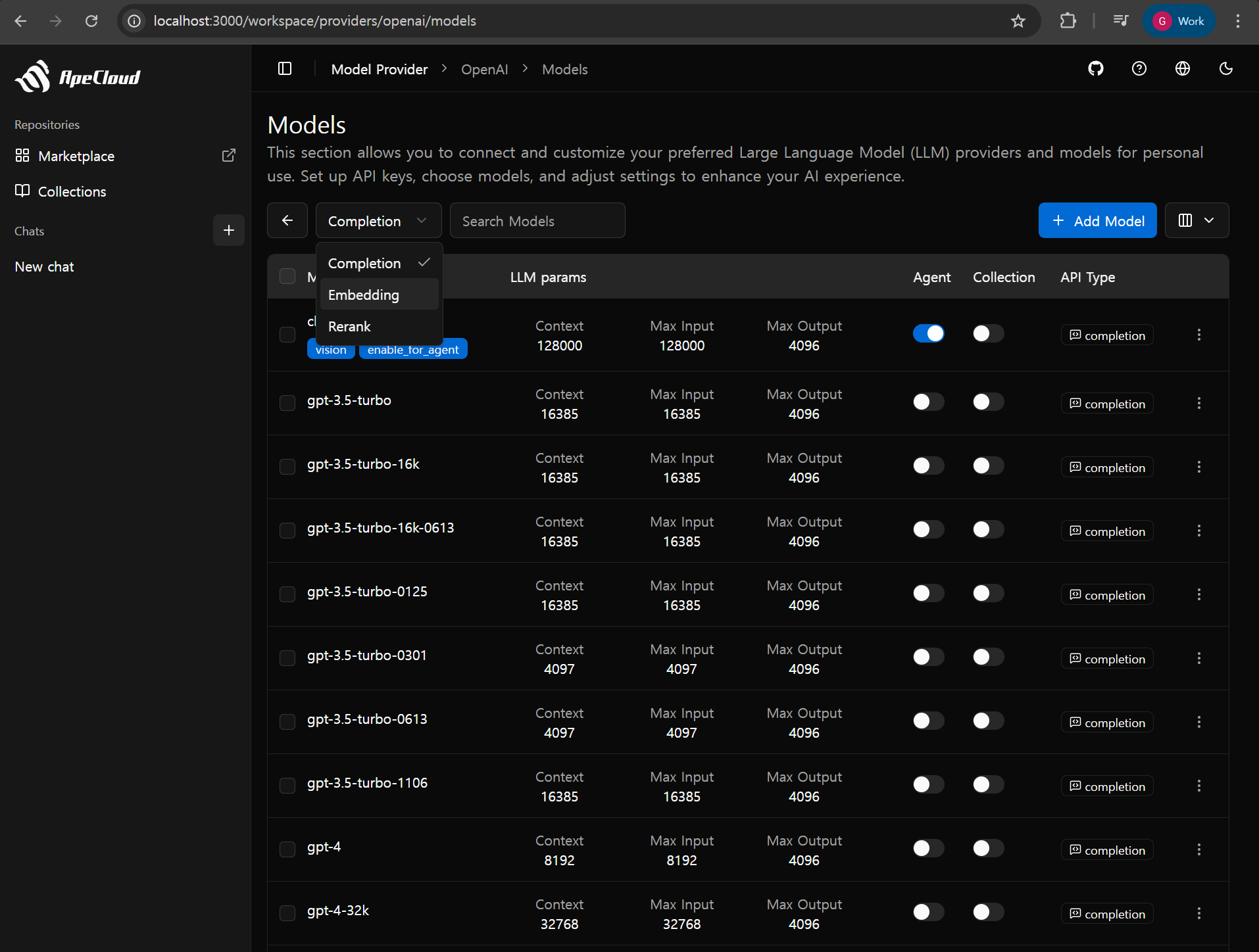Open Collections in the sidebar

pyautogui.click(x=72, y=191)
